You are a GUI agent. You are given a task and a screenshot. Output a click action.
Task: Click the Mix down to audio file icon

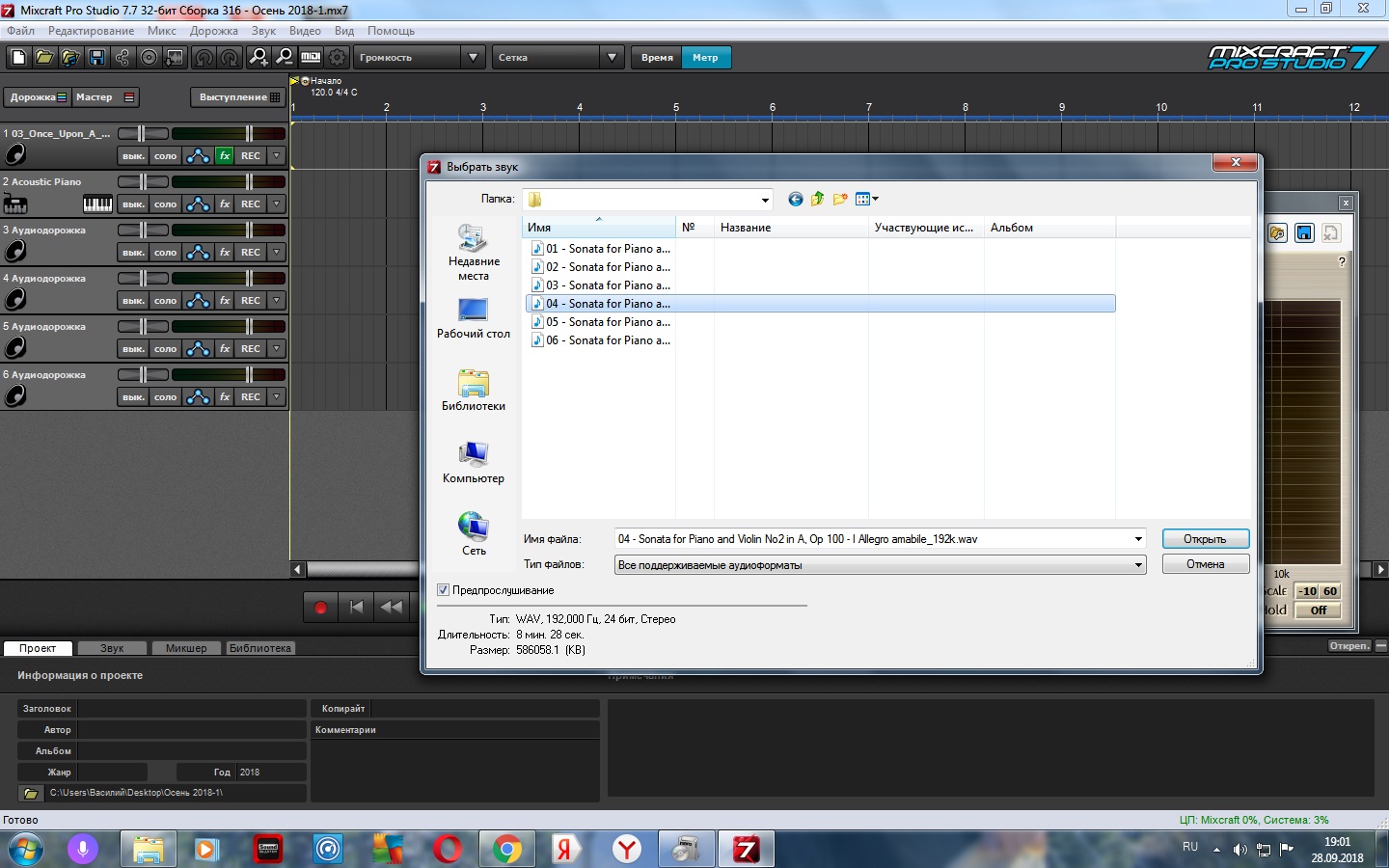pos(175,58)
